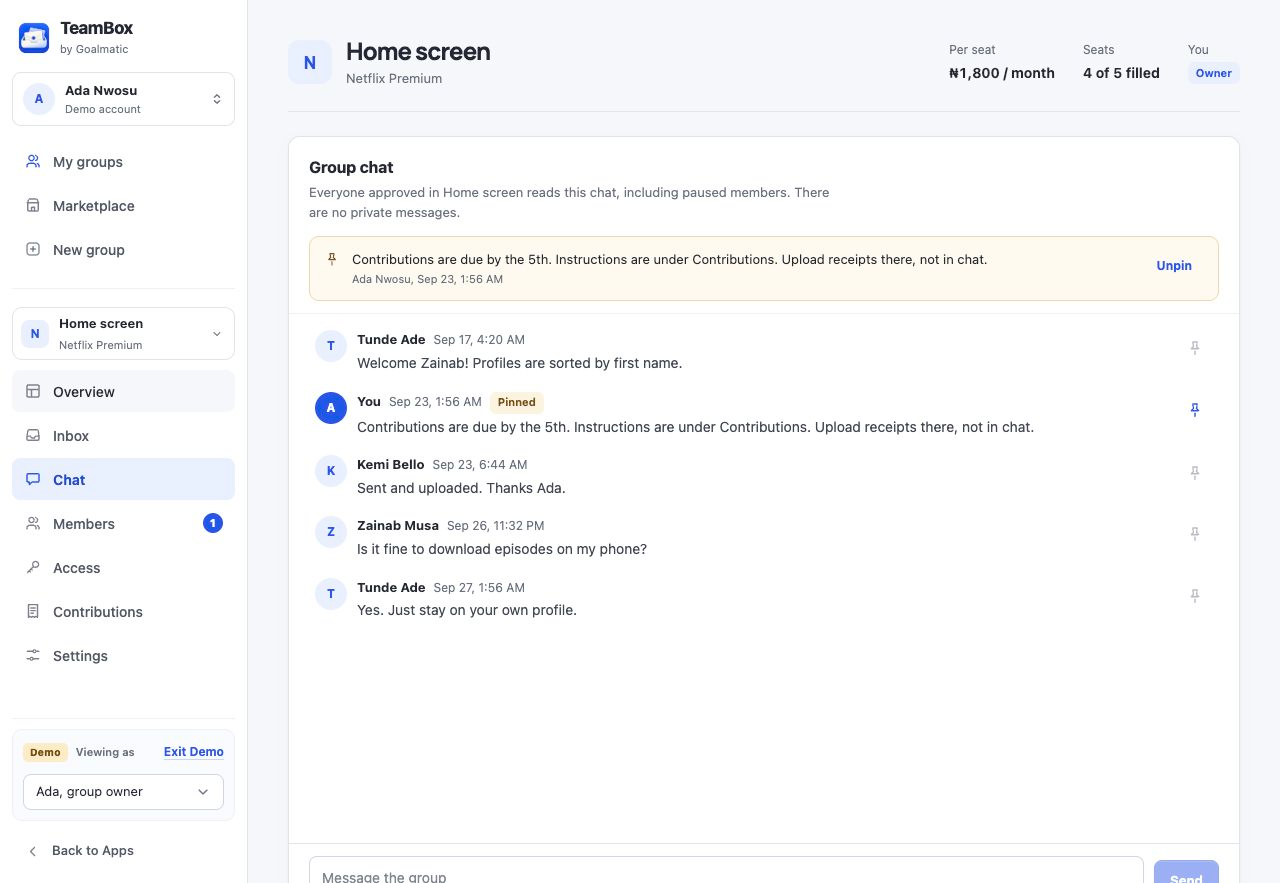Click the Message the group input field
This screenshot has width=1280, height=883.
(x=726, y=870)
